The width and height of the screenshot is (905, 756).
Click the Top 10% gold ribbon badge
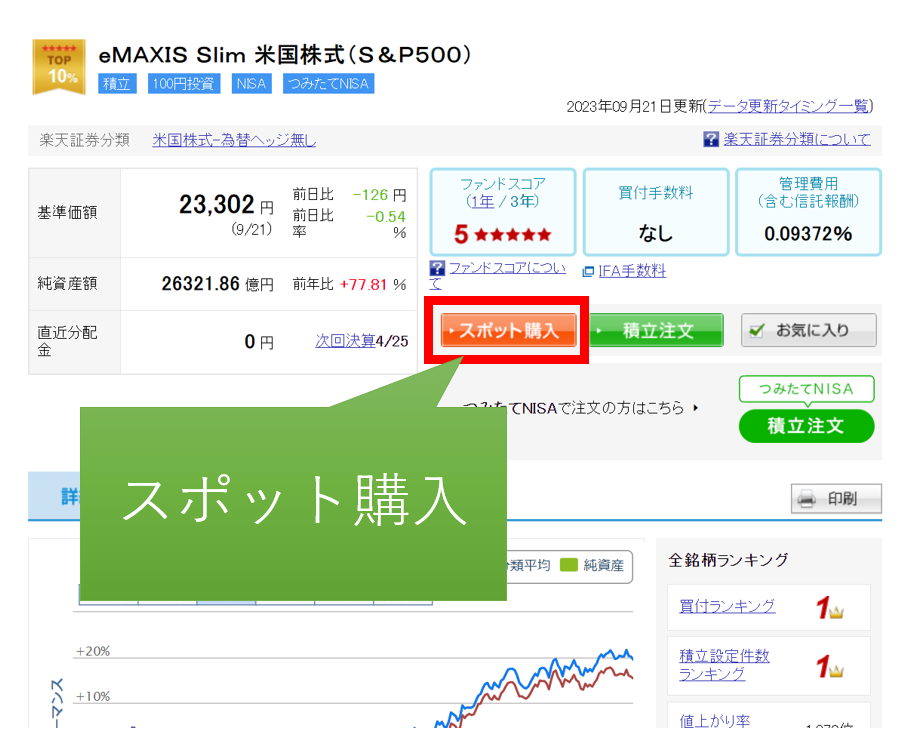(59, 67)
